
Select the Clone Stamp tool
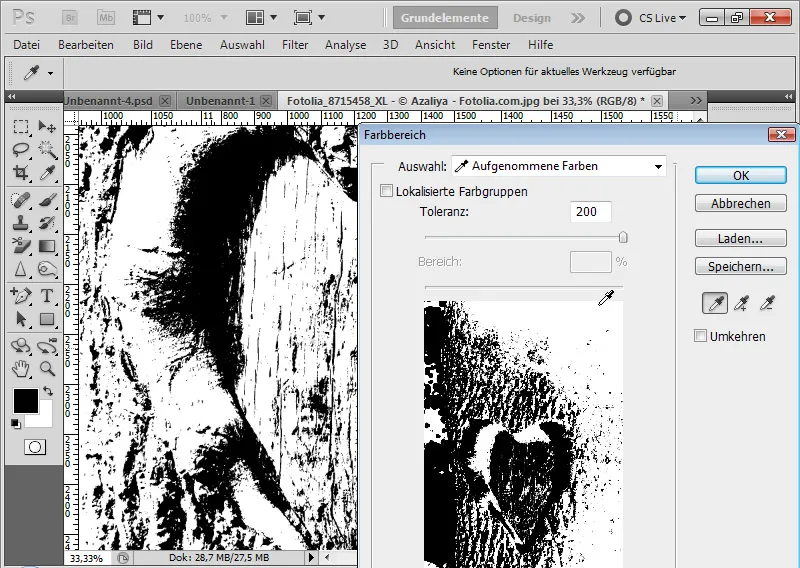tap(20, 223)
